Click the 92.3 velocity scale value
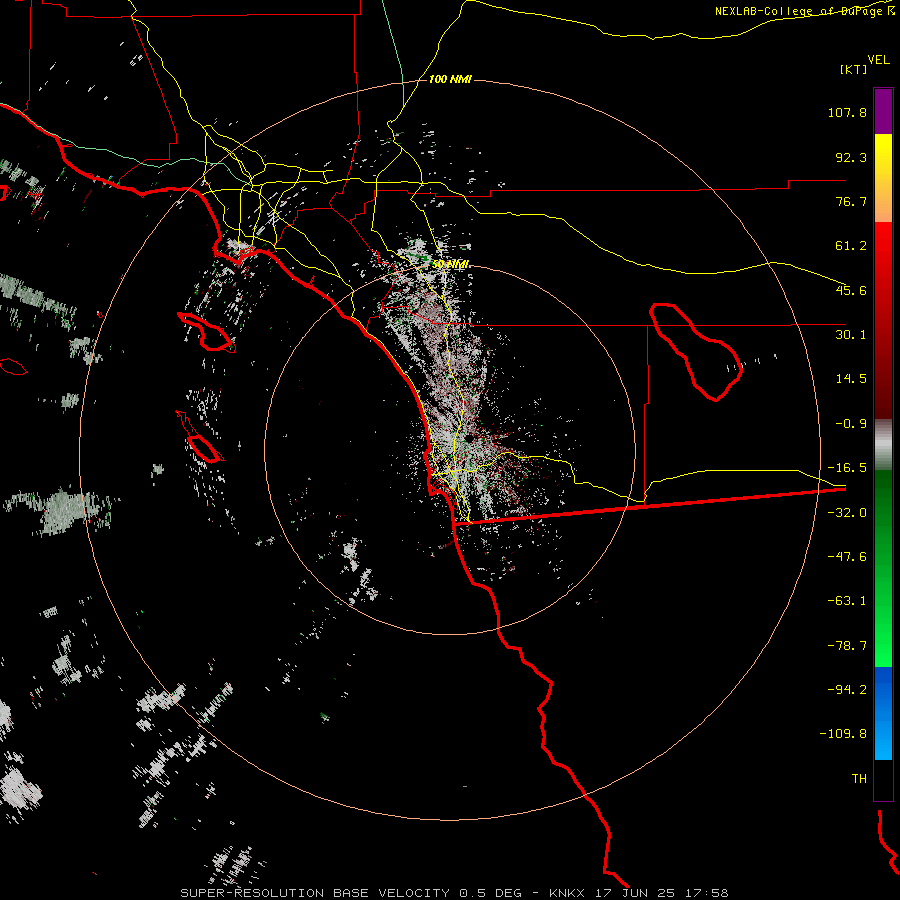The image size is (900, 900). click(x=851, y=157)
